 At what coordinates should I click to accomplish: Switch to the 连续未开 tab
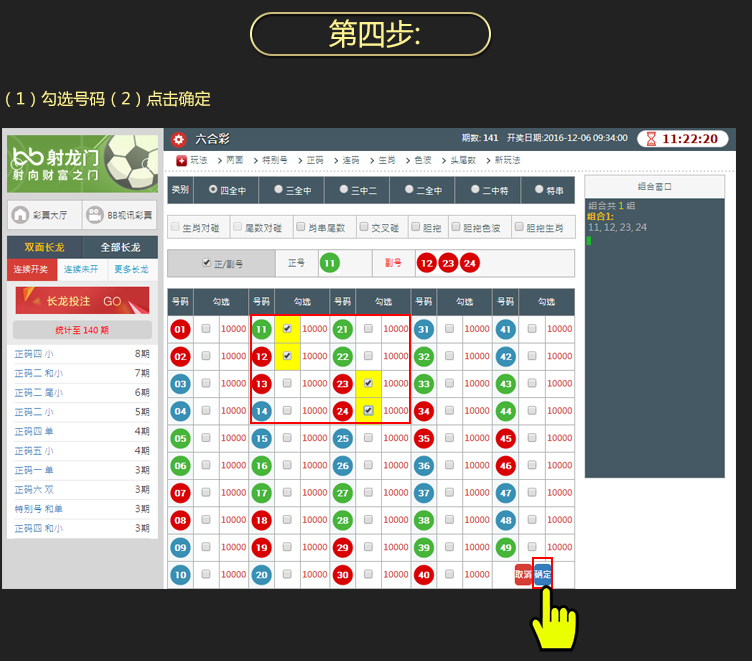(82, 270)
